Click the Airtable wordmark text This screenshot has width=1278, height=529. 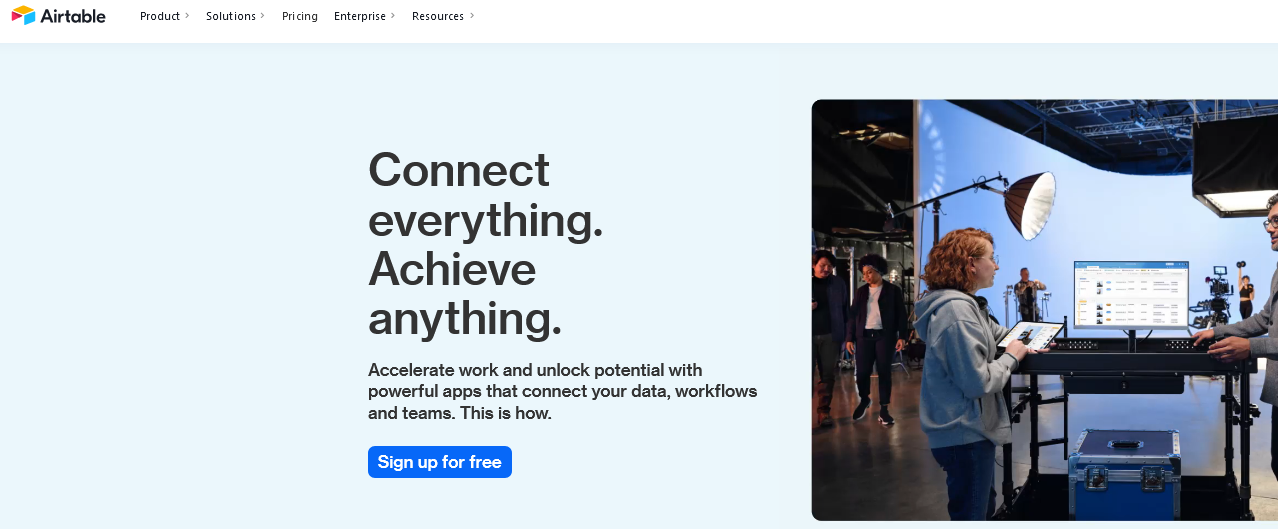[73, 16]
